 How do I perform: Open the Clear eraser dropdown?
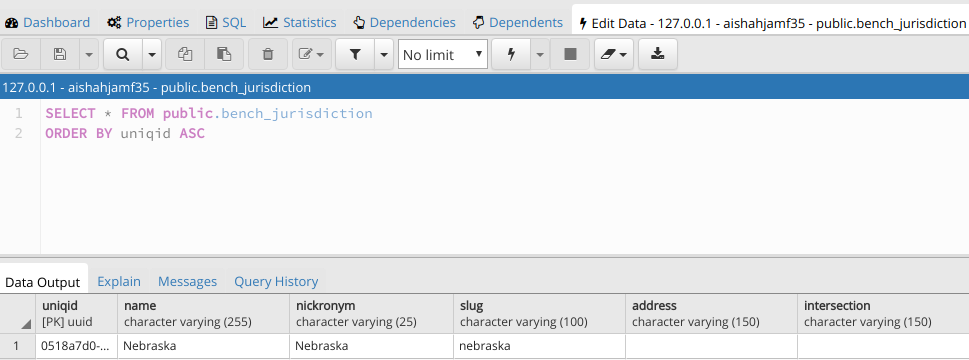pos(614,54)
